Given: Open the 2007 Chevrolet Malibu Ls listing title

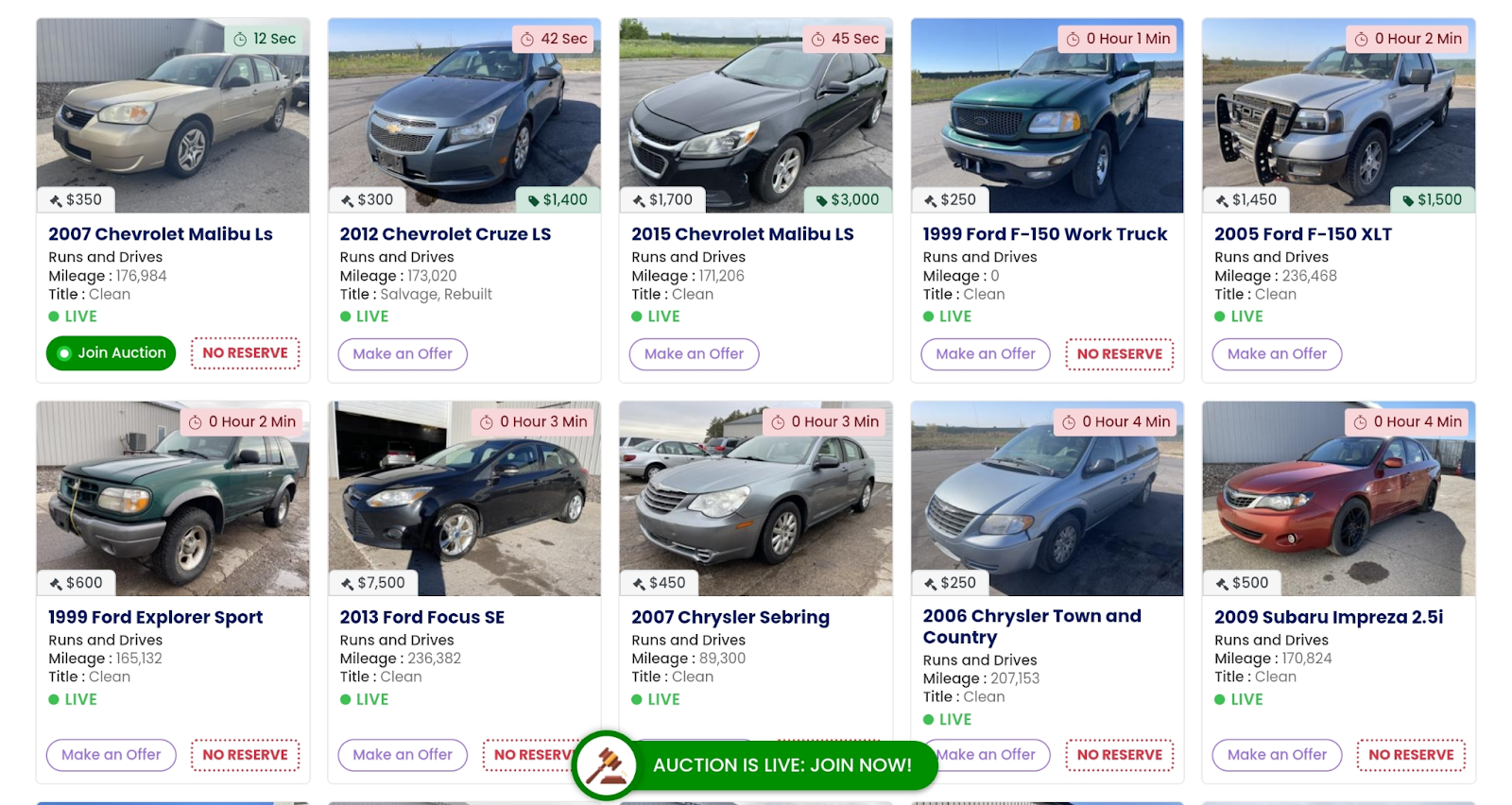Looking at the screenshot, I should point(161,234).
